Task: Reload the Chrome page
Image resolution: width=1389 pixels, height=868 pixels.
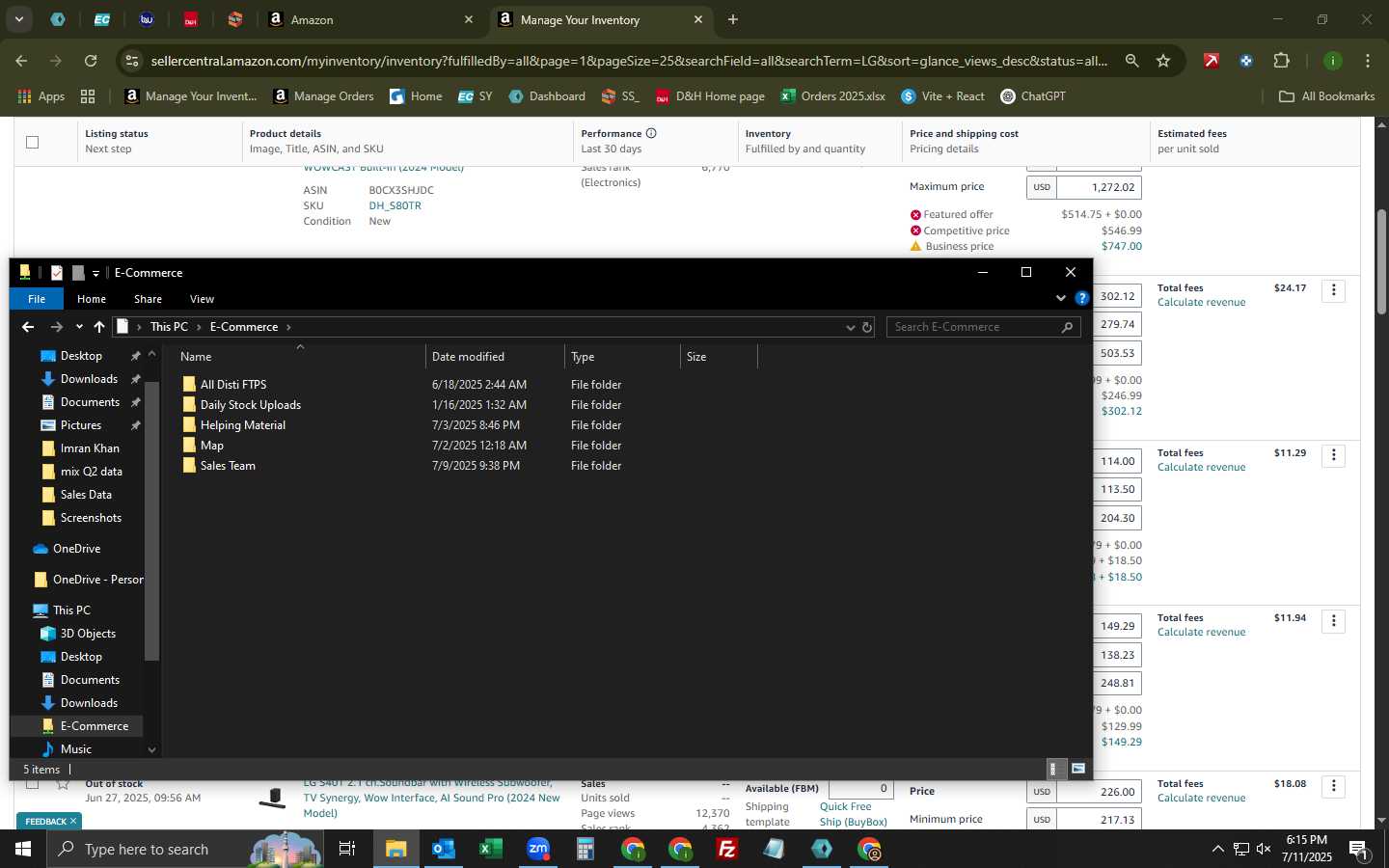Action: pos(91,61)
